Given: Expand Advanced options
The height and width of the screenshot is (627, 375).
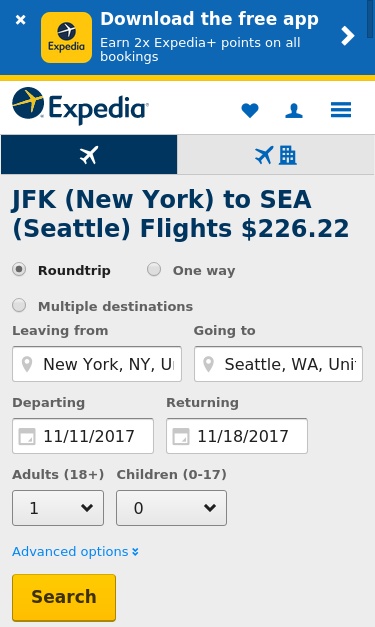Looking at the screenshot, I should click(x=76, y=552).
